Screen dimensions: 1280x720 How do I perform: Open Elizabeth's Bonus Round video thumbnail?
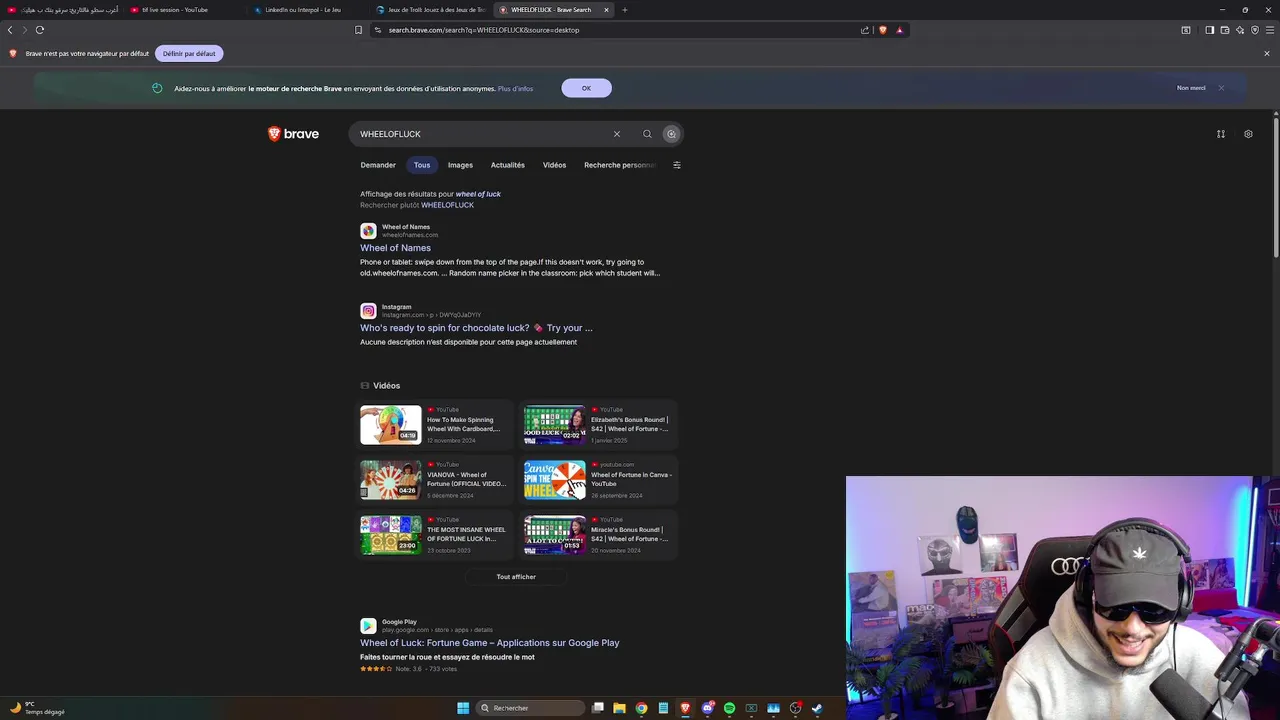click(555, 425)
